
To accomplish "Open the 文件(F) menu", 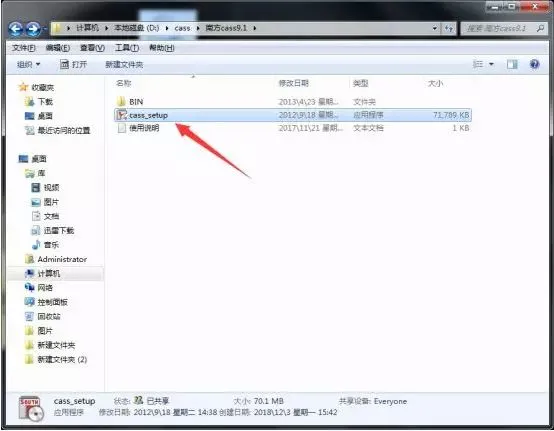I will [24, 48].
